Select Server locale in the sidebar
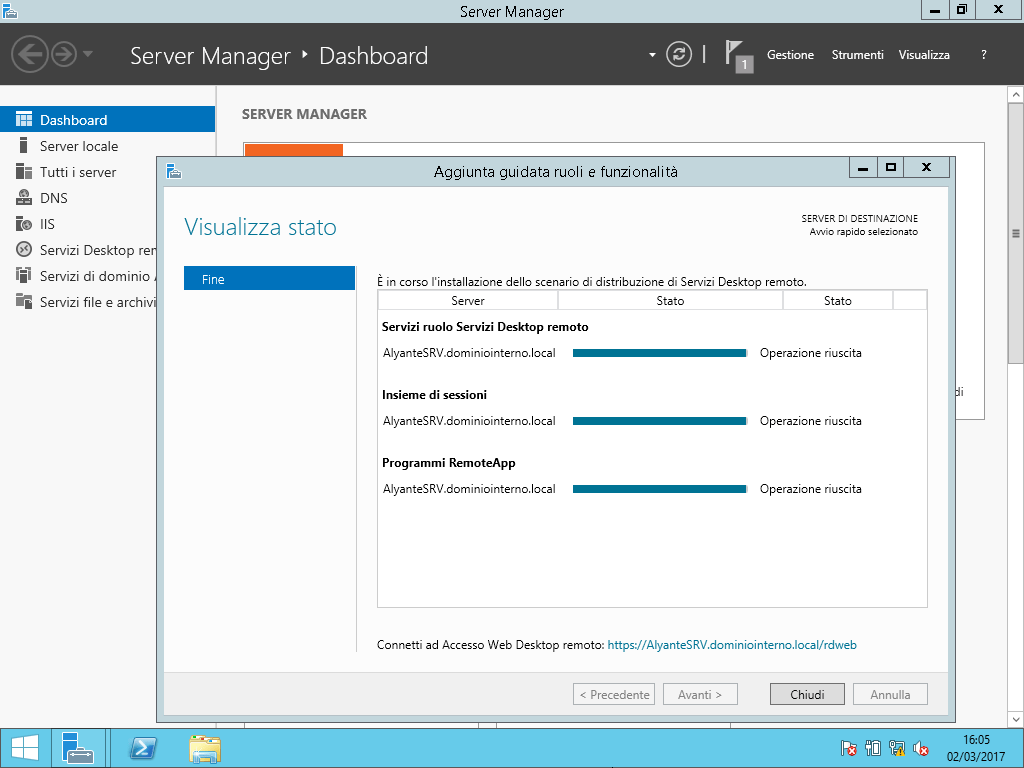This screenshot has height=768, width=1024. tap(79, 146)
